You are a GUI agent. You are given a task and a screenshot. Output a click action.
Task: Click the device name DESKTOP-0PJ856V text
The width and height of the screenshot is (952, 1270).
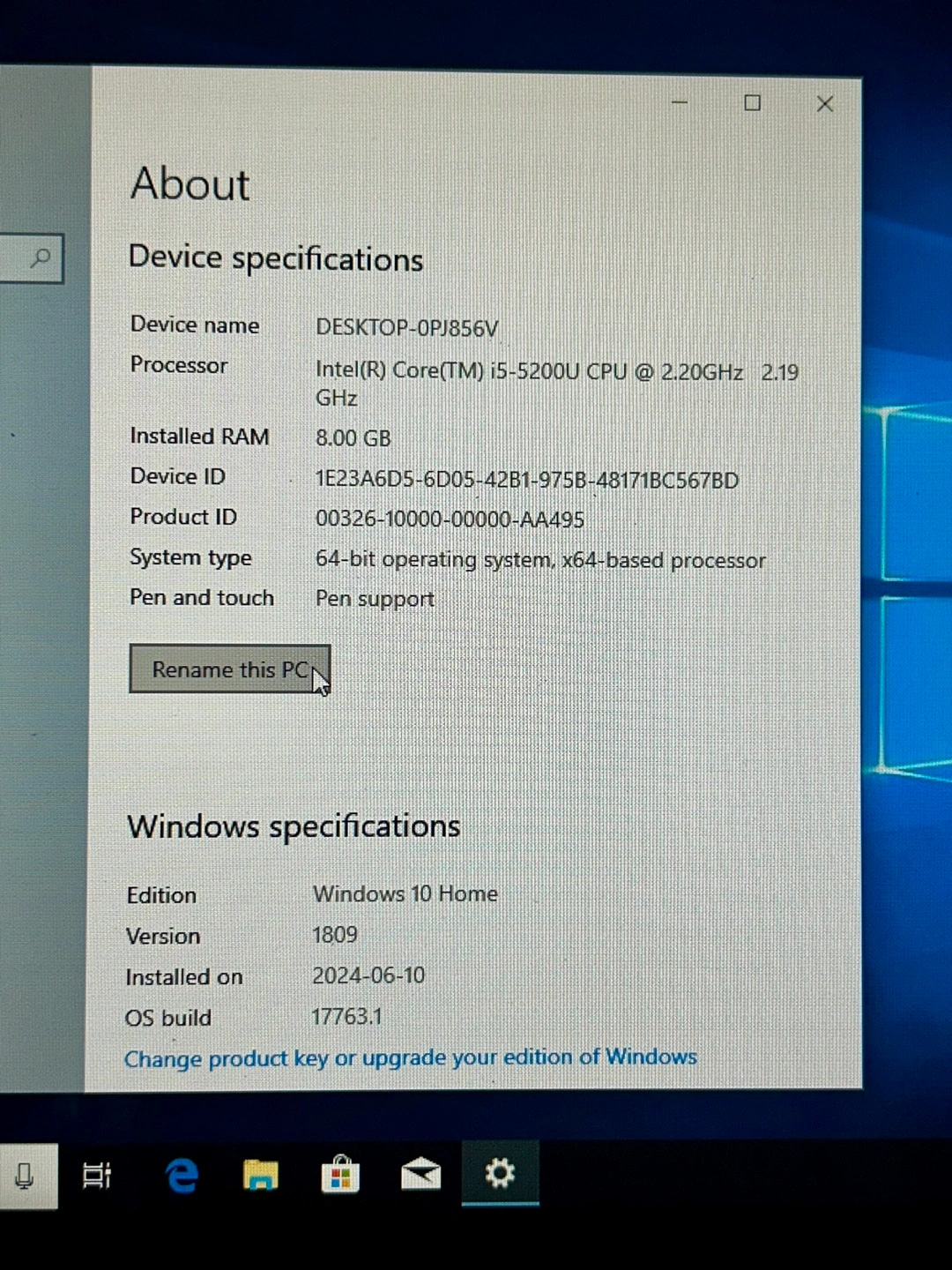pos(406,328)
